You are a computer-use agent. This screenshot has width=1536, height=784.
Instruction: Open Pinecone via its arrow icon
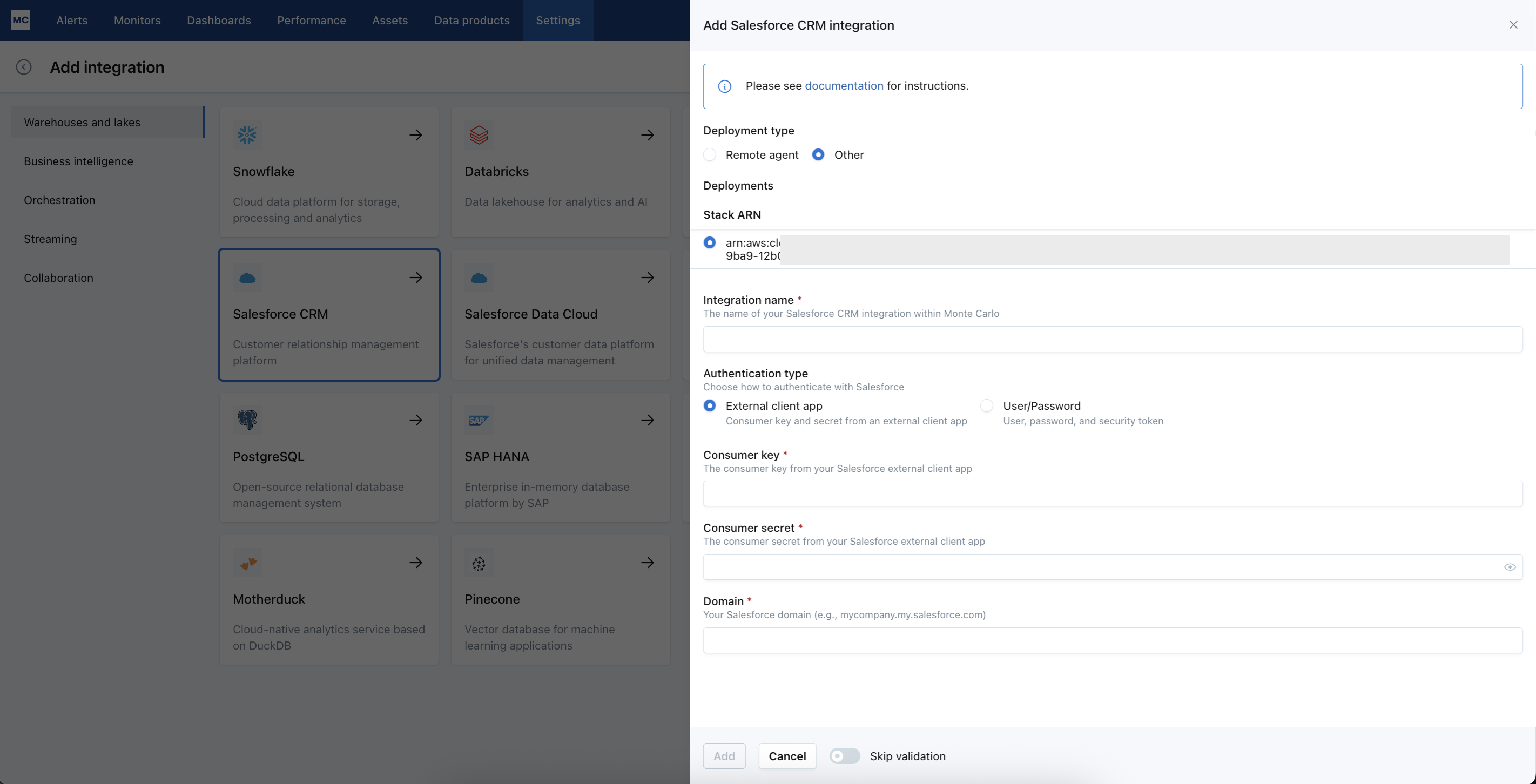648,562
